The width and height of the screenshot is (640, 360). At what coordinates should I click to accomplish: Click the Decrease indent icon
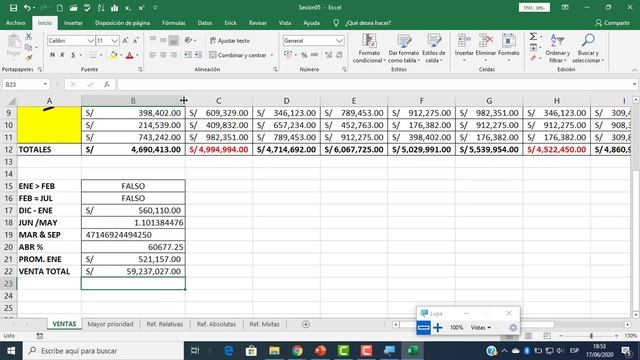tap(188, 55)
